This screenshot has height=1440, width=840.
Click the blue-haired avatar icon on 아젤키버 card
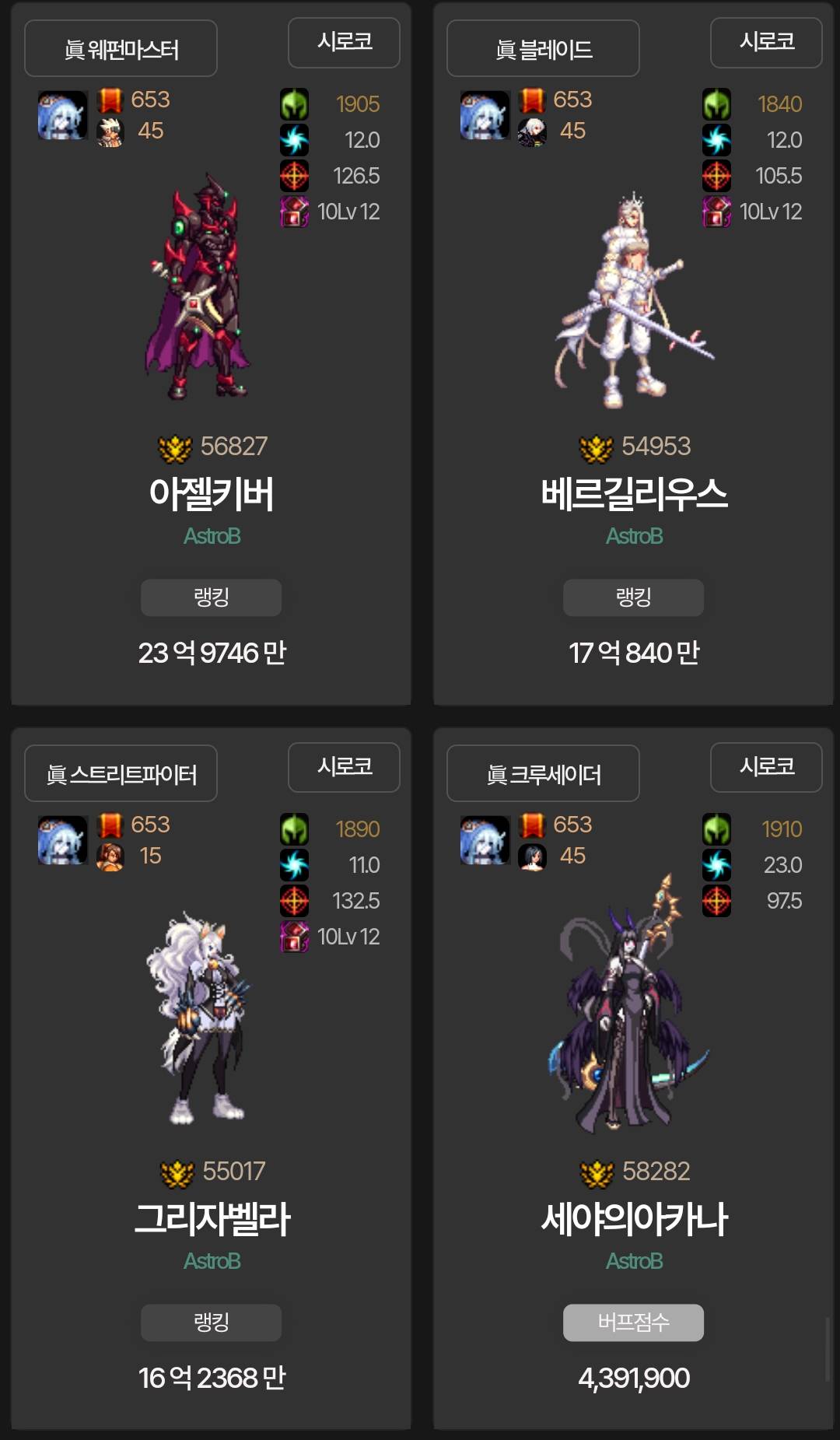[x=63, y=115]
